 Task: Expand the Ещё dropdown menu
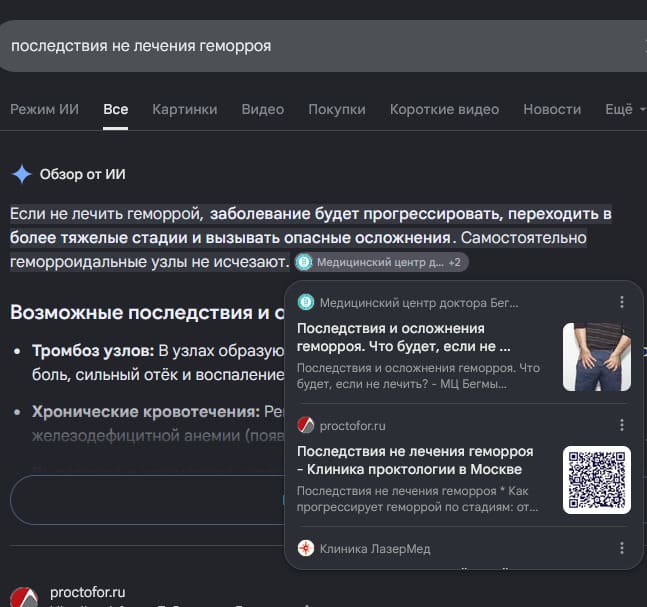[624, 109]
